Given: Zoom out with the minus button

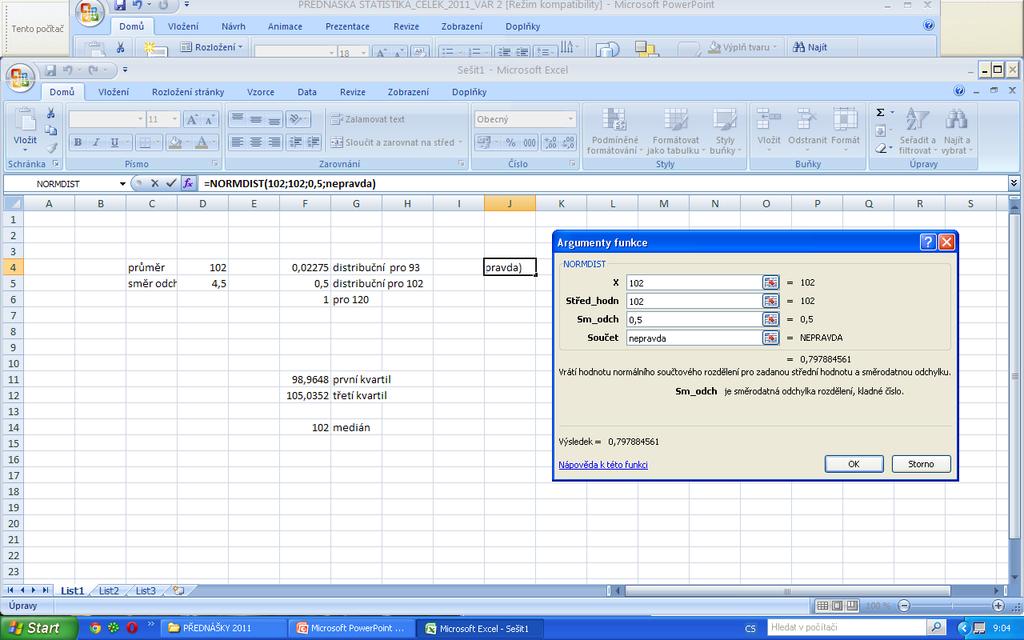Looking at the screenshot, I should pos(904,605).
